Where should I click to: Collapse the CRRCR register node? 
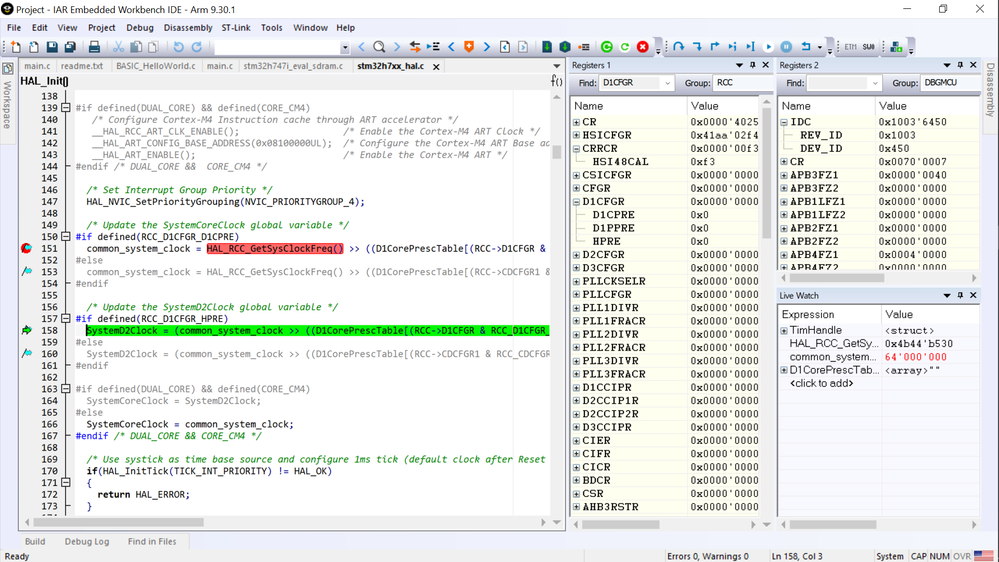pyautogui.click(x=577, y=148)
